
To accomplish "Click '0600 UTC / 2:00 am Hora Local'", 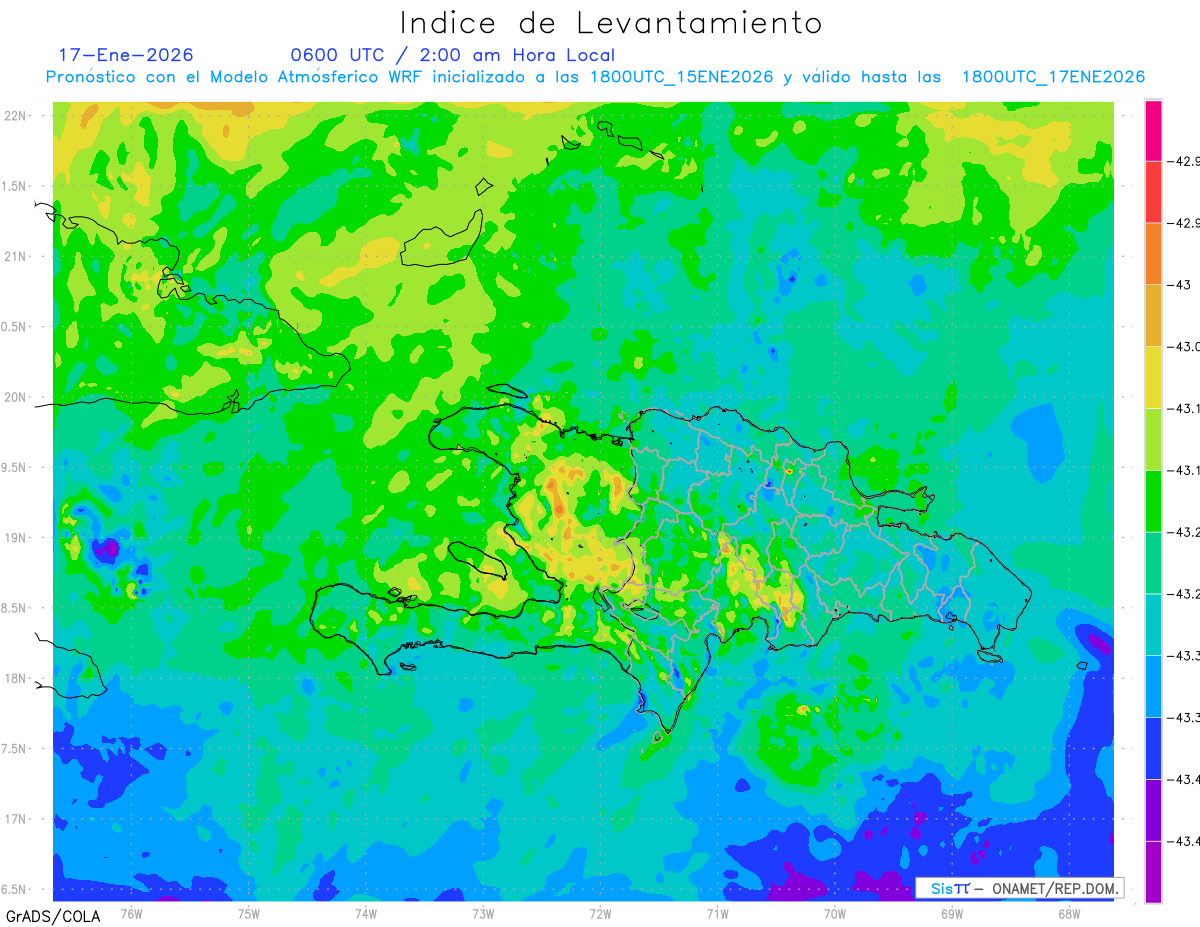I will tap(452, 55).
